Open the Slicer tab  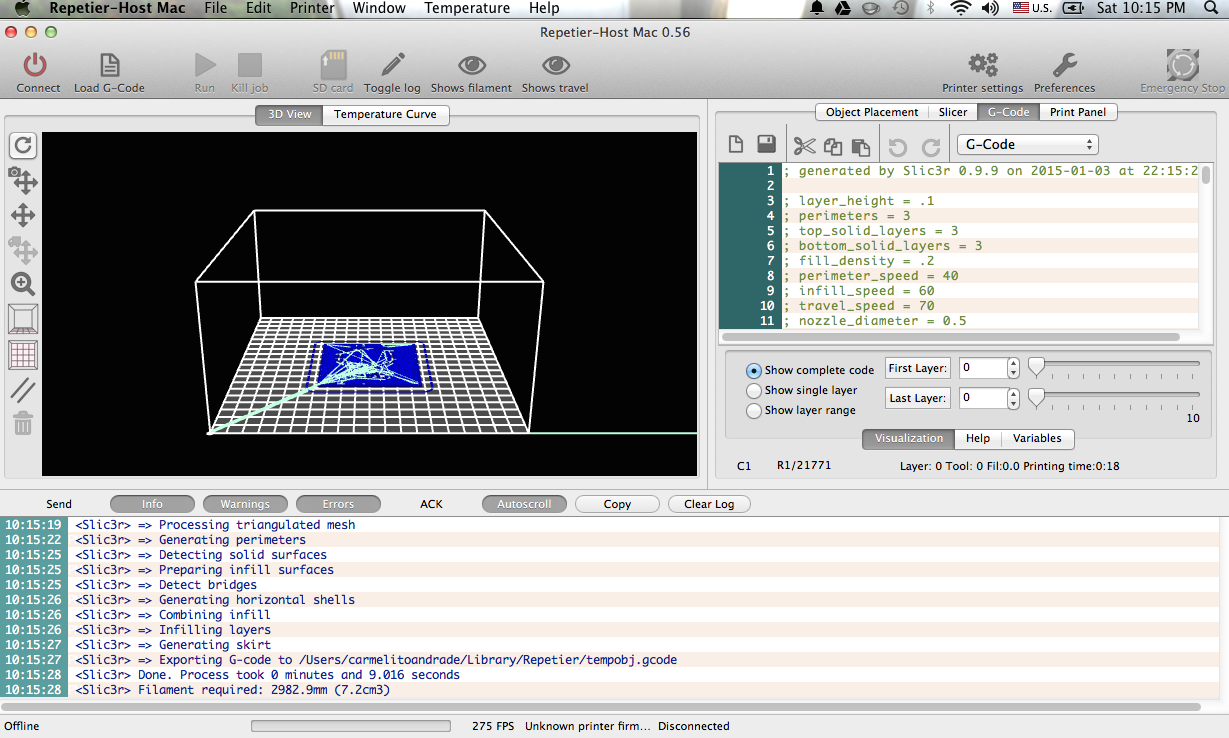coord(953,112)
